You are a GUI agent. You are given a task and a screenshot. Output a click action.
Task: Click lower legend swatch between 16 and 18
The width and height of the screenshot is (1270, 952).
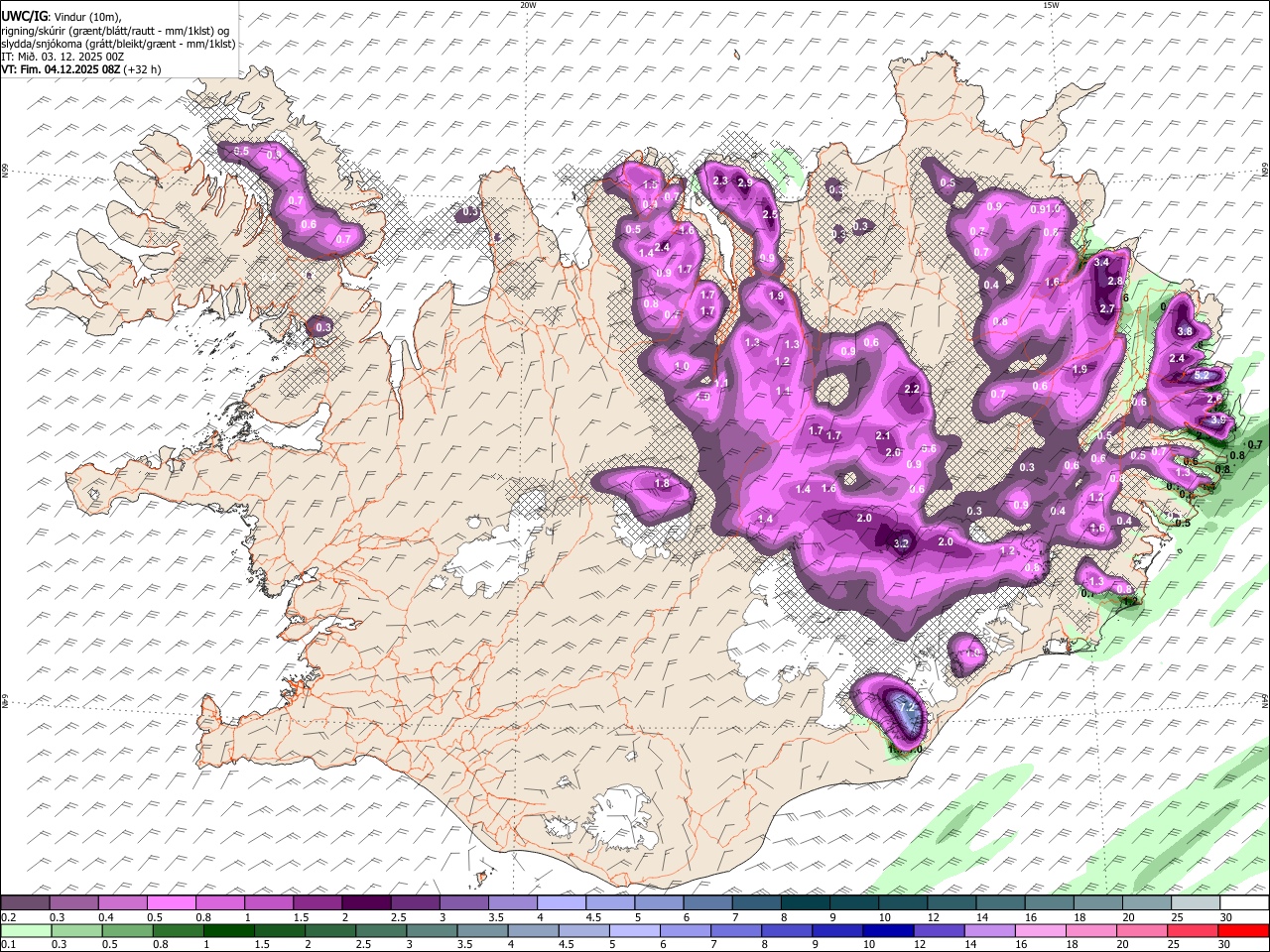1041,930
